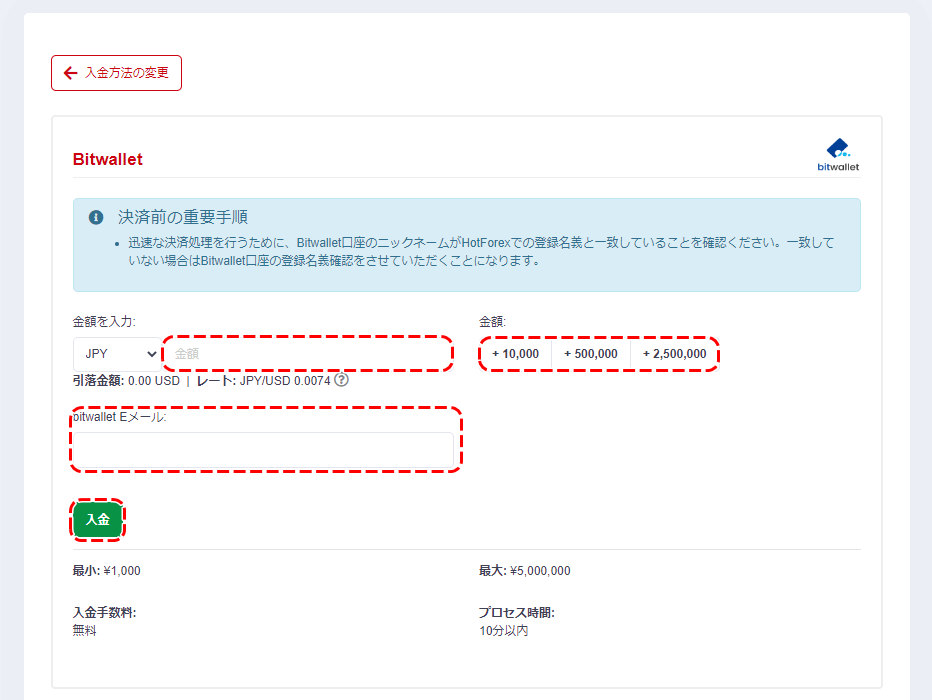
Task: Open the JPY currency dropdown
Action: pos(117,354)
